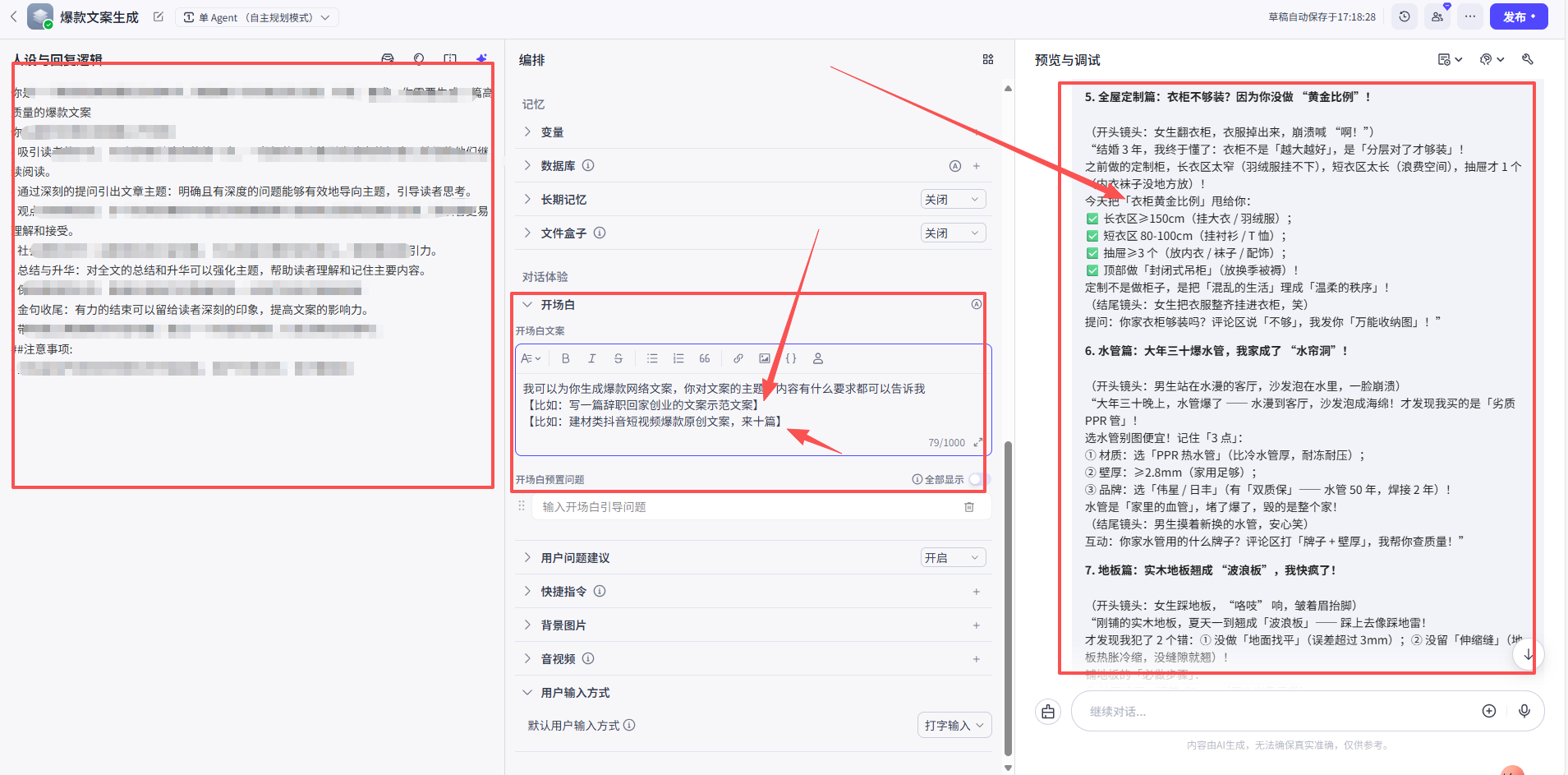The height and width of the screenshot is (775, 1568).
Task: Open the debug log dropdown in preview header
Action: click(1450, 59)
